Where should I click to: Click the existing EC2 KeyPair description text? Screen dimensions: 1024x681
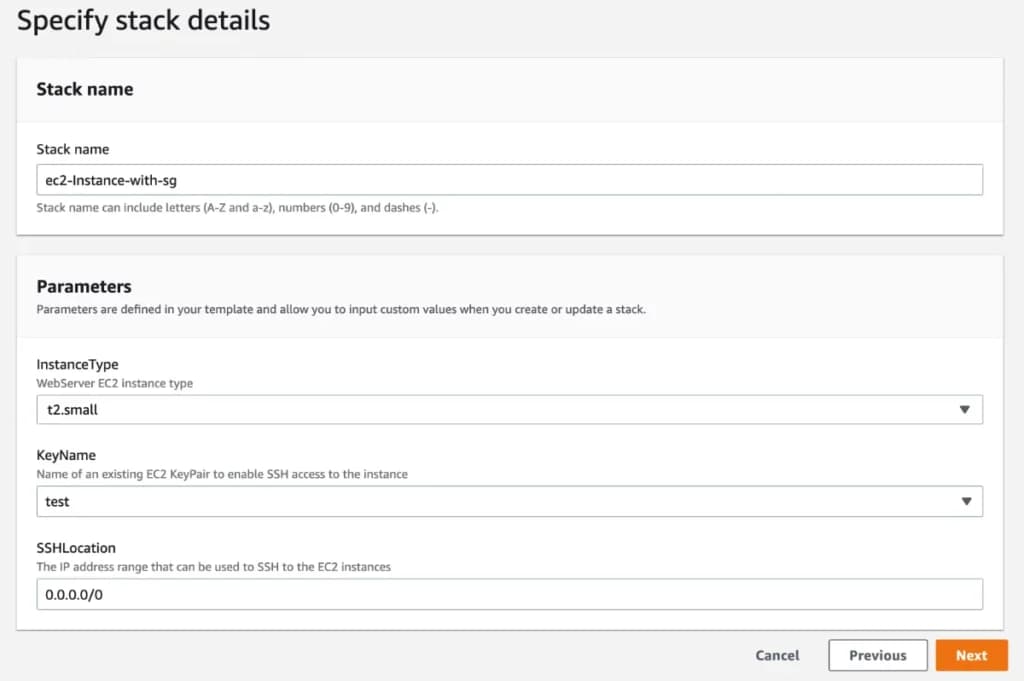[x=222, y=474]
